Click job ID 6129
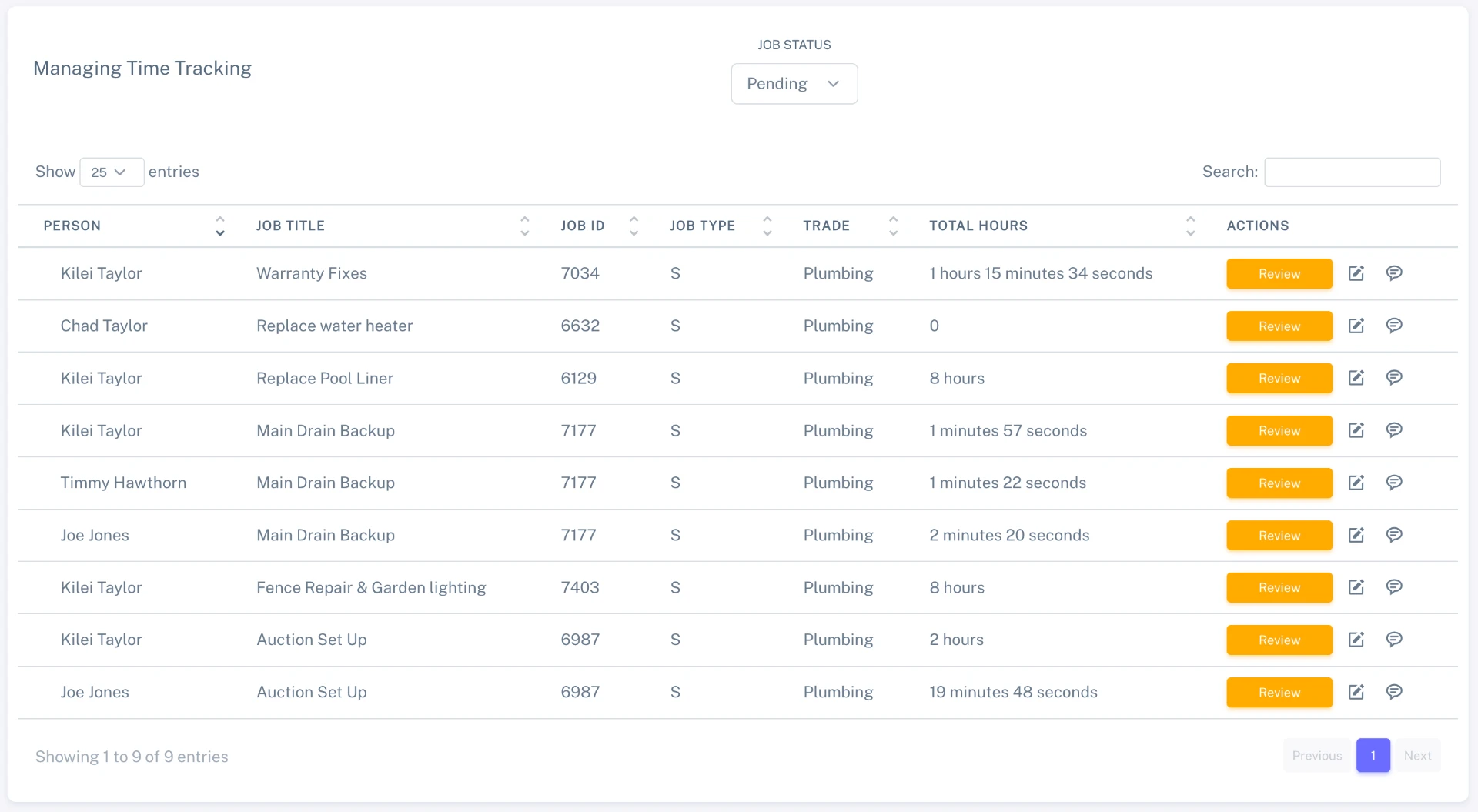Viewport: 1478px width, 812px height. (578, 378)
